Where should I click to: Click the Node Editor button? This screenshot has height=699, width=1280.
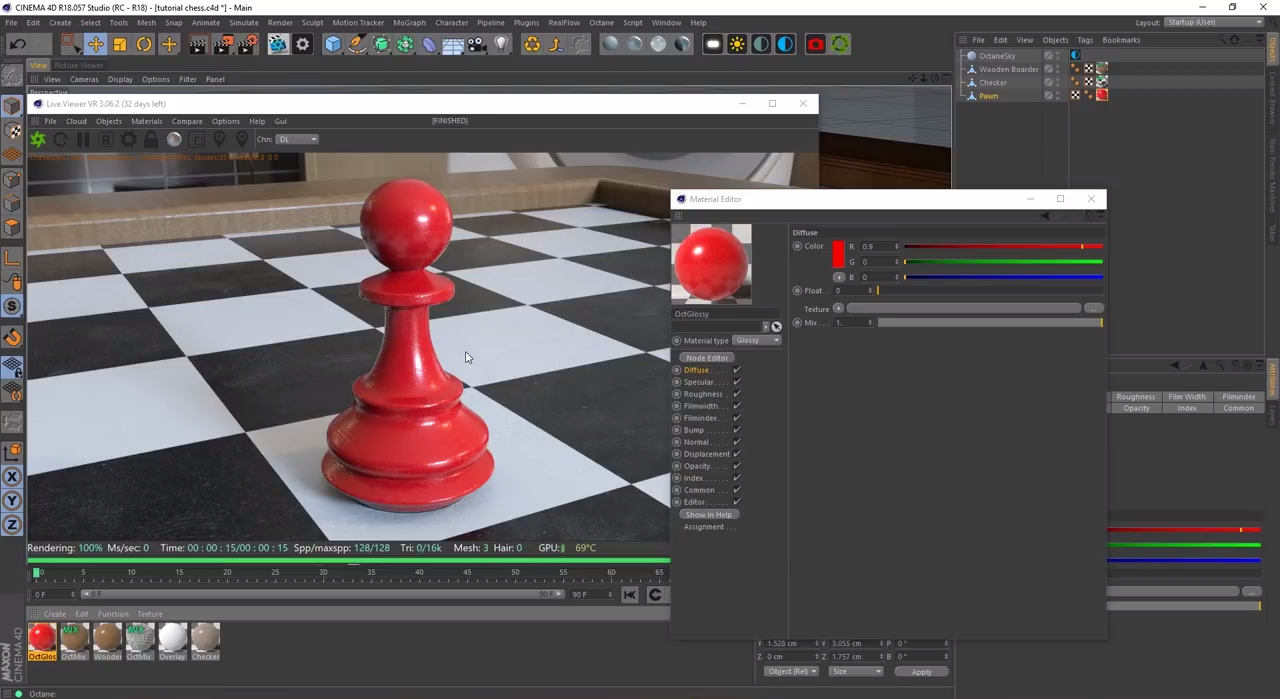tap(707, 358)
